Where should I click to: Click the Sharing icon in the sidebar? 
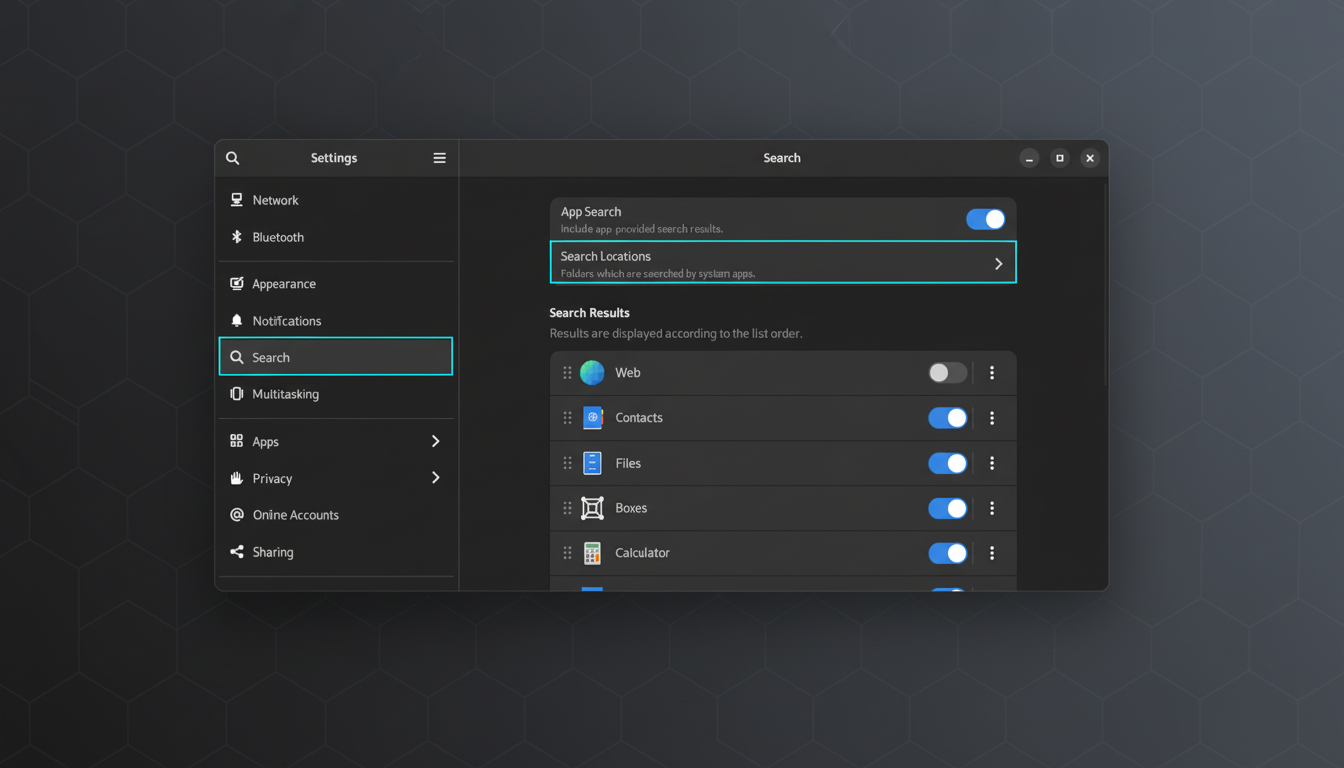[236, 551]
